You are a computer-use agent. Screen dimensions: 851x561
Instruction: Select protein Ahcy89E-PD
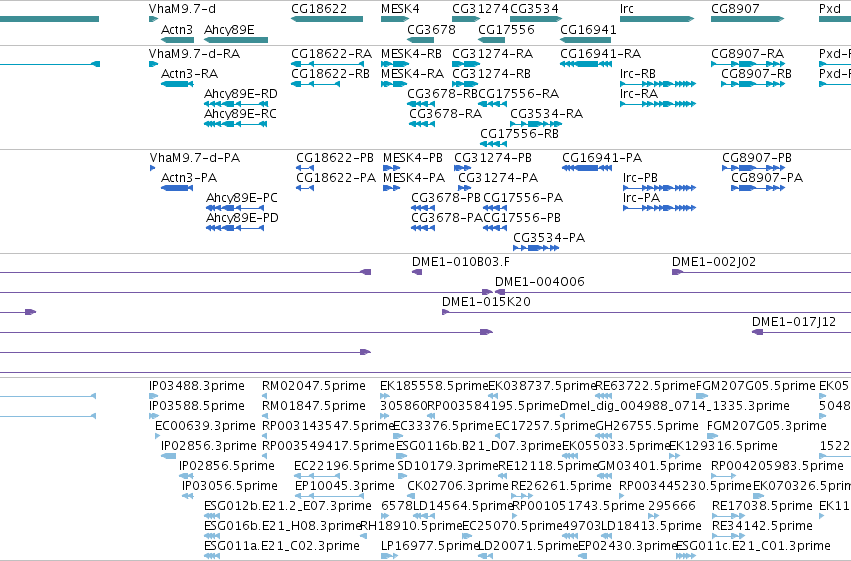(235, 228)
